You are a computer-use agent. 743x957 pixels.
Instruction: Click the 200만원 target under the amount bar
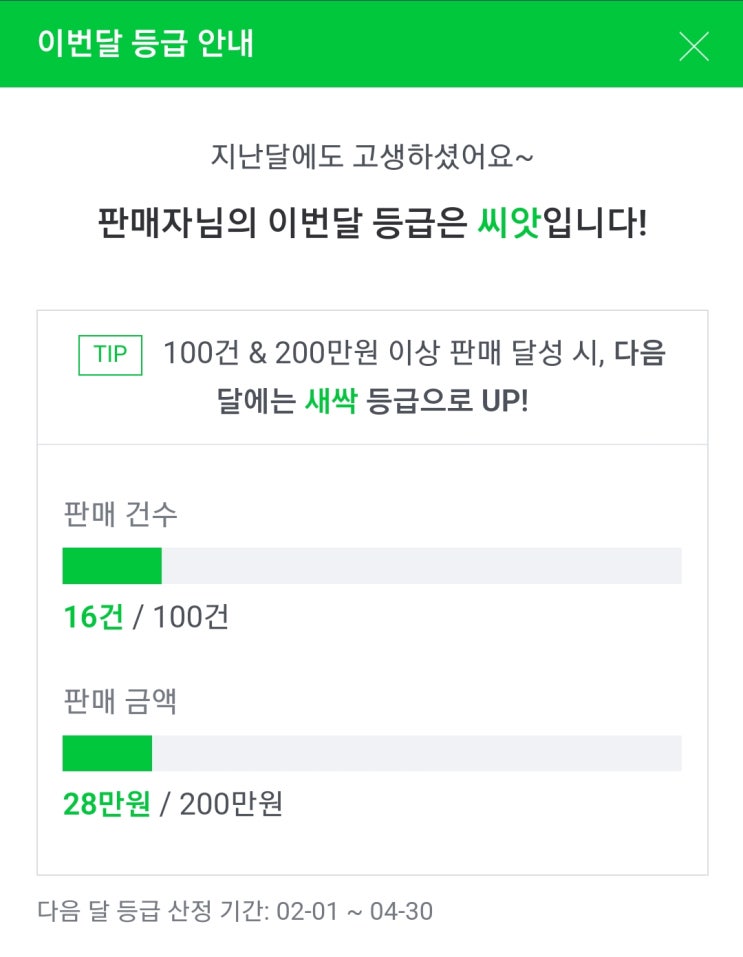(x=231, y=804)
